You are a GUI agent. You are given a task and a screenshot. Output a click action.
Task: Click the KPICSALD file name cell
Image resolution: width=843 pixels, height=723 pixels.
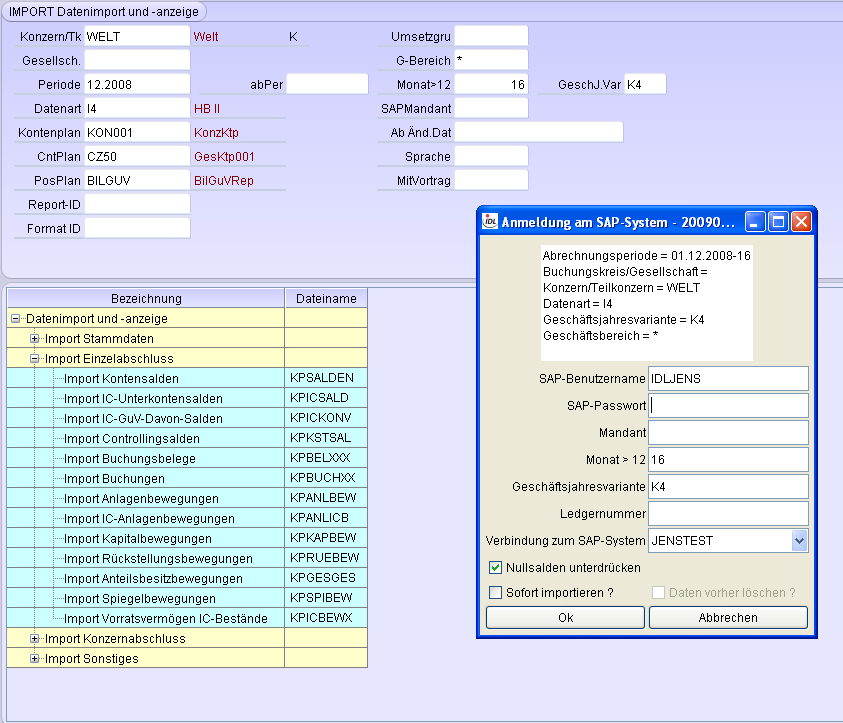pos(326,398)
